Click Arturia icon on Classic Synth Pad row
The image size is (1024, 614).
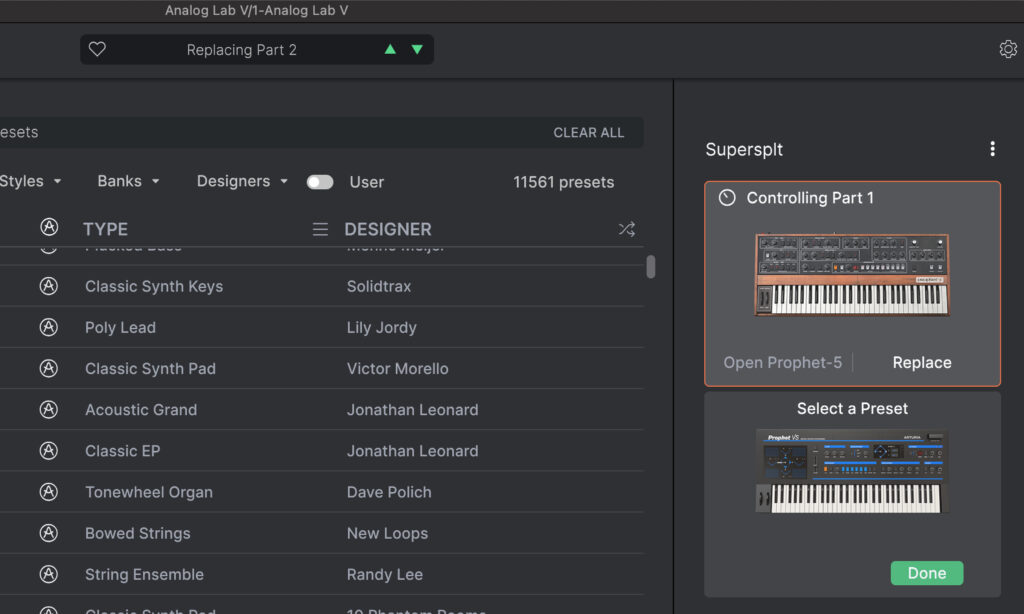pyautogui.click(x=49, y=368)
